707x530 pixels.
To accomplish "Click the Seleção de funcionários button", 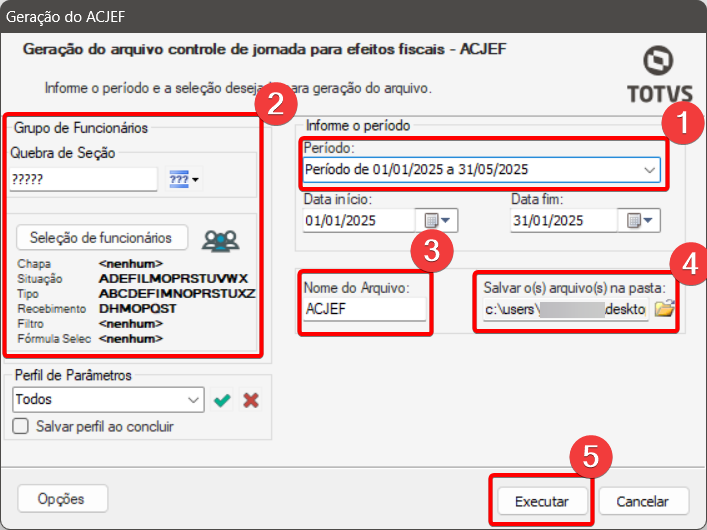I will click(x=102, y=238).
